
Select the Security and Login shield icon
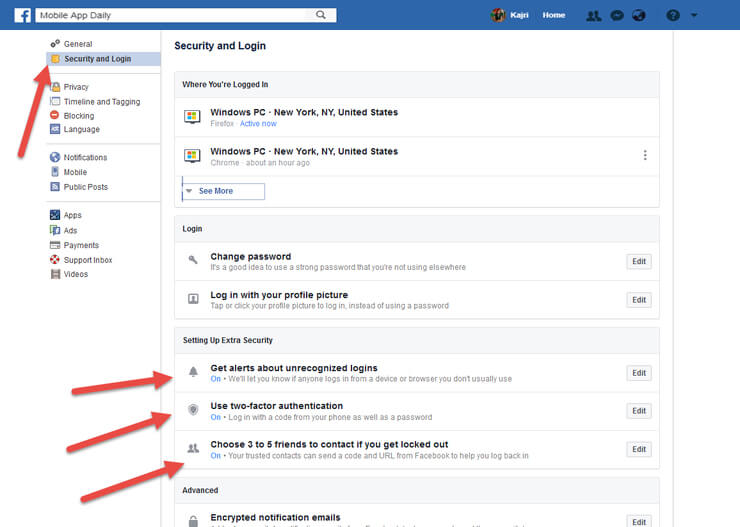tap(55, 59)
